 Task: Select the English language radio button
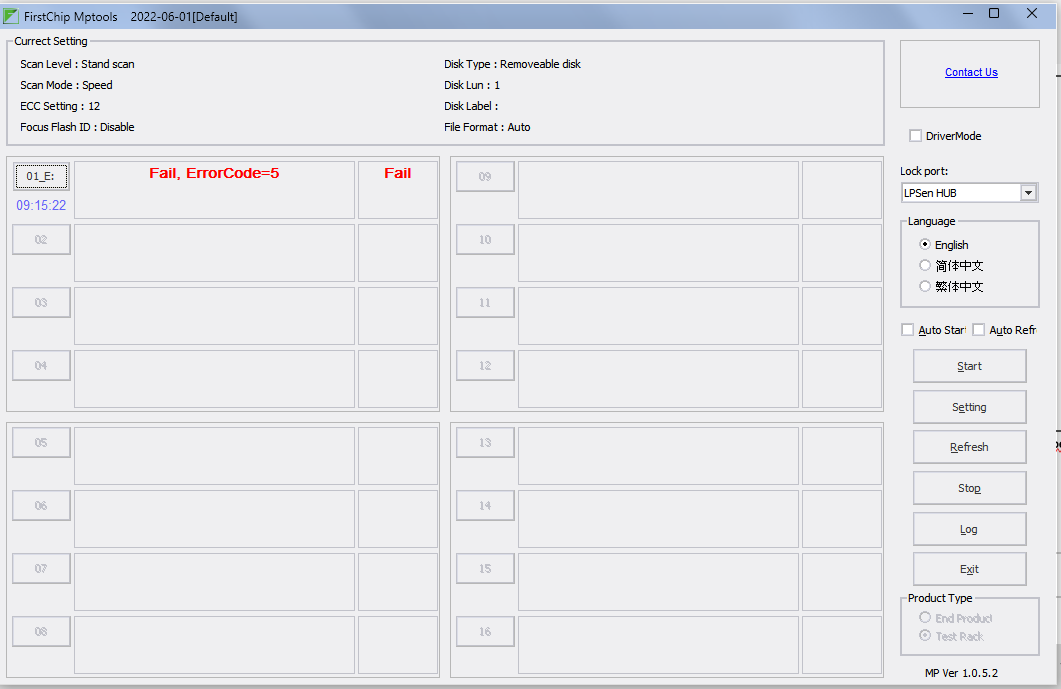pyautogui.click(x=925, y=245)
